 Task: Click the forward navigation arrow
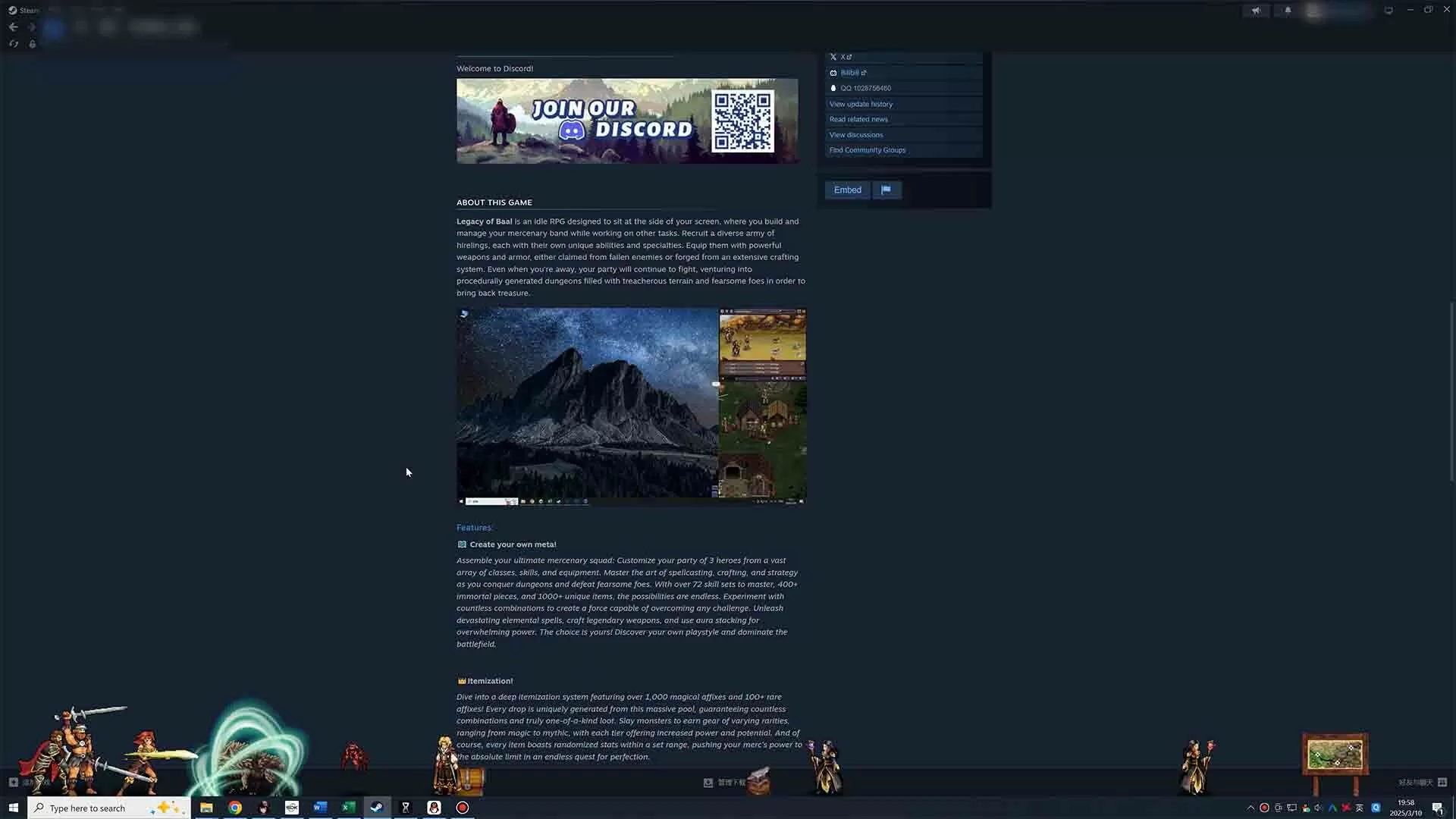[x=31, y=27]
